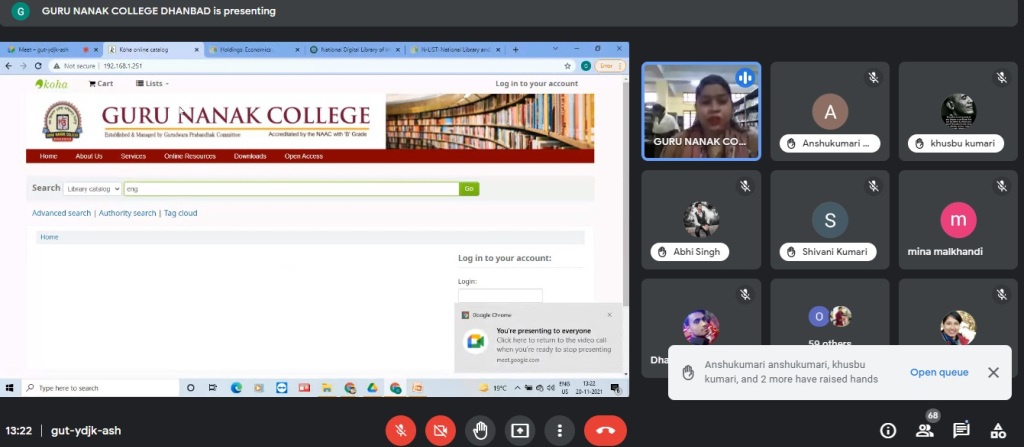
Task: Open File Explorer from taskbar
Action: tap(325, 388)
